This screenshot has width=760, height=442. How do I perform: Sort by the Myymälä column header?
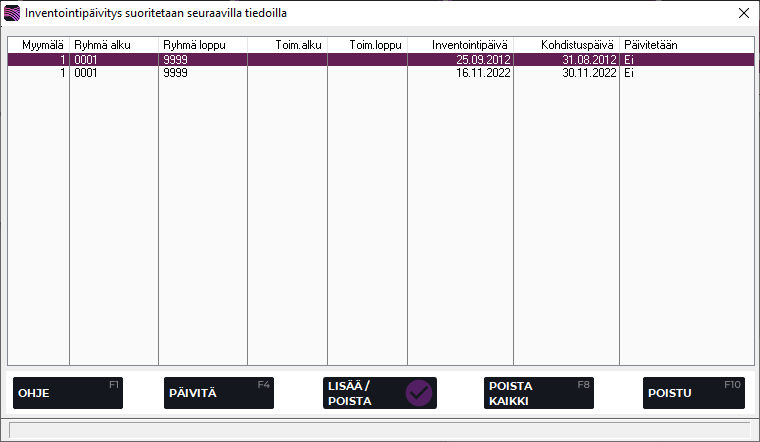click(38, 45)
